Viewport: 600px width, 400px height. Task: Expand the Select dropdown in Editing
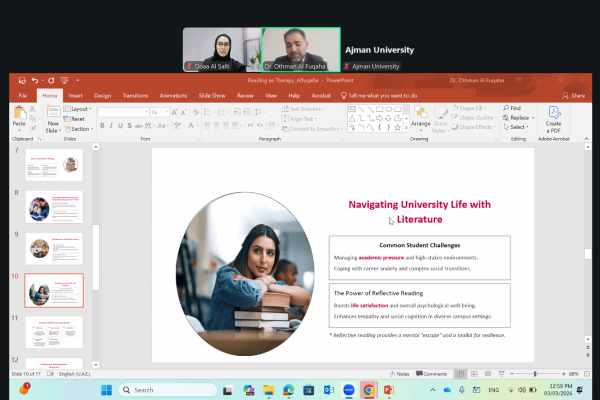516,127
